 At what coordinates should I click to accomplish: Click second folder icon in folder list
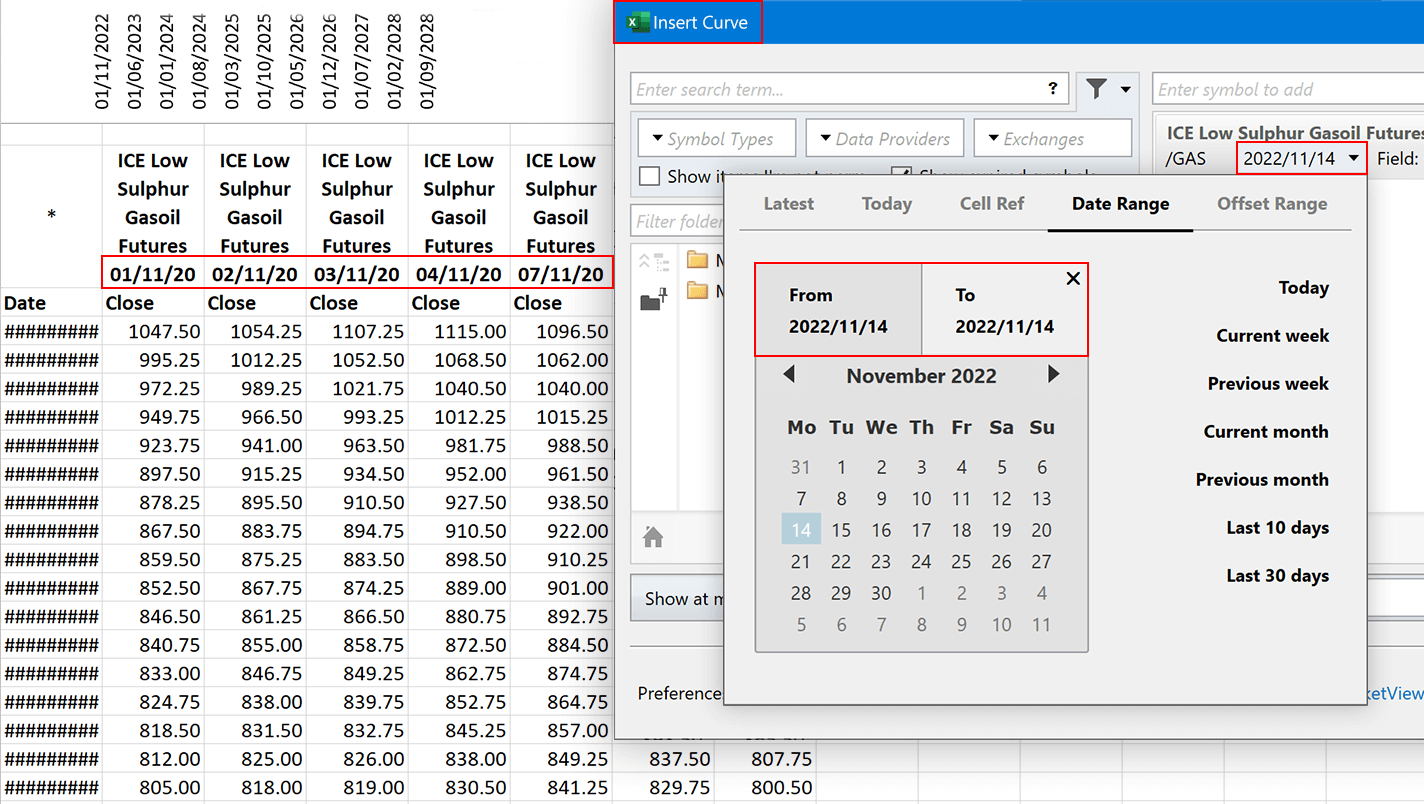pos(698,291)
